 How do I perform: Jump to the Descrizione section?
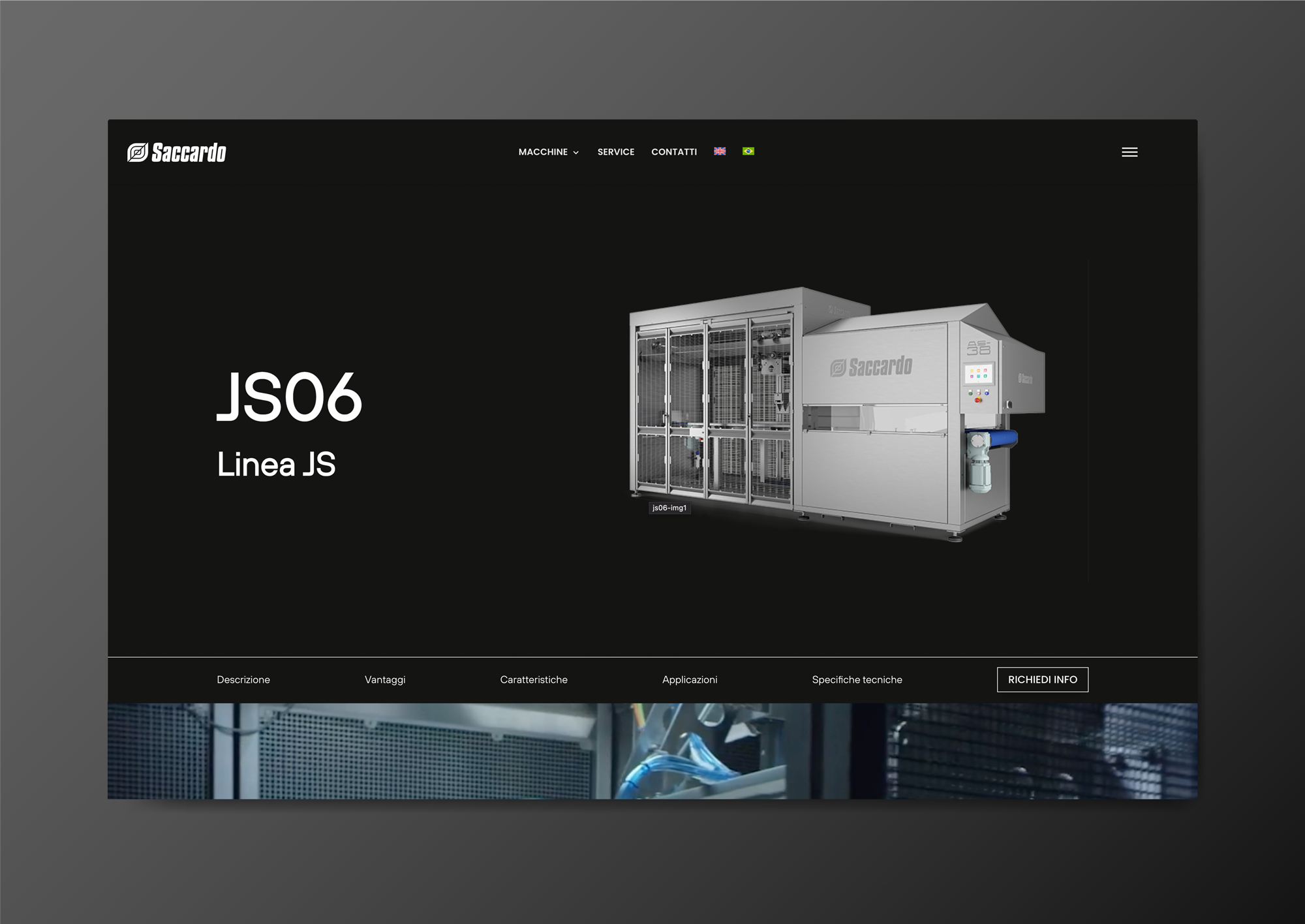pyautogui.click(x=243, y=679)
